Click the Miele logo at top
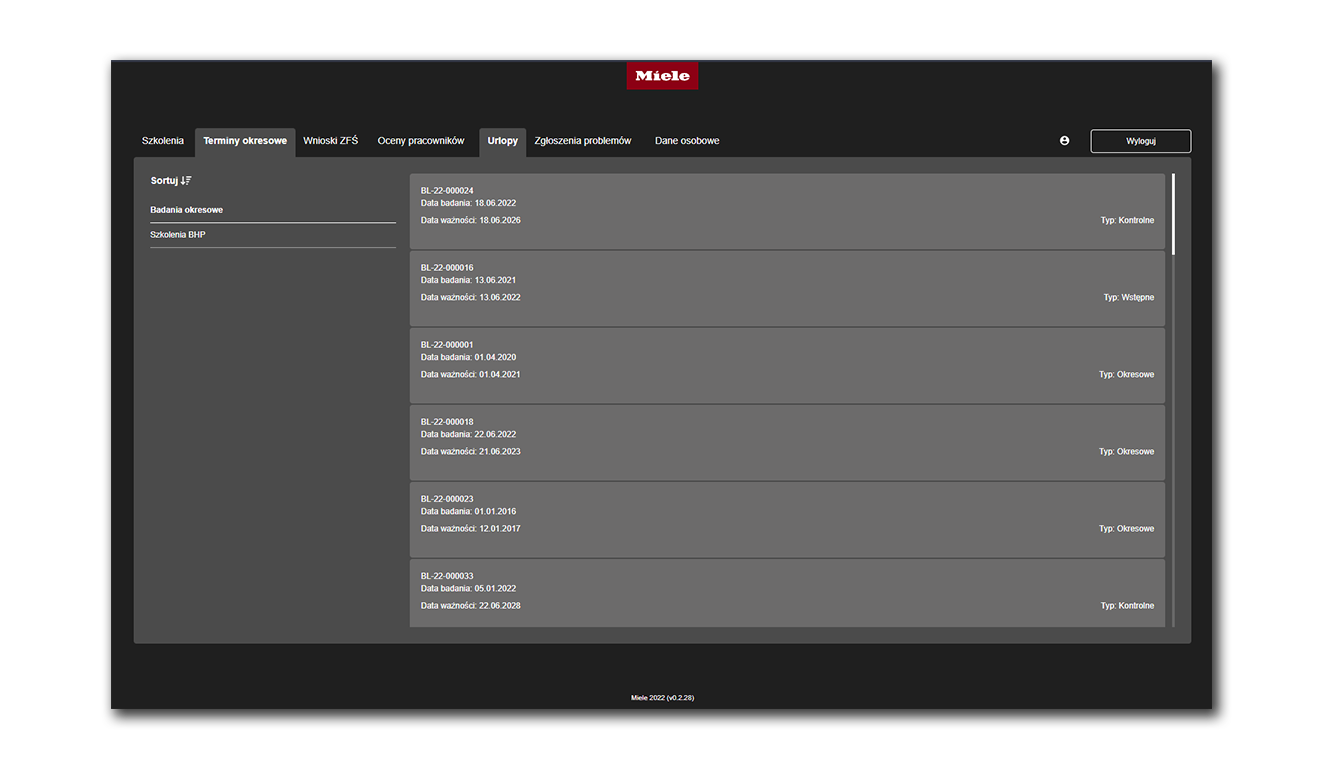The image size is (1323, 767). pyautogui.click(x=662, y=76)
